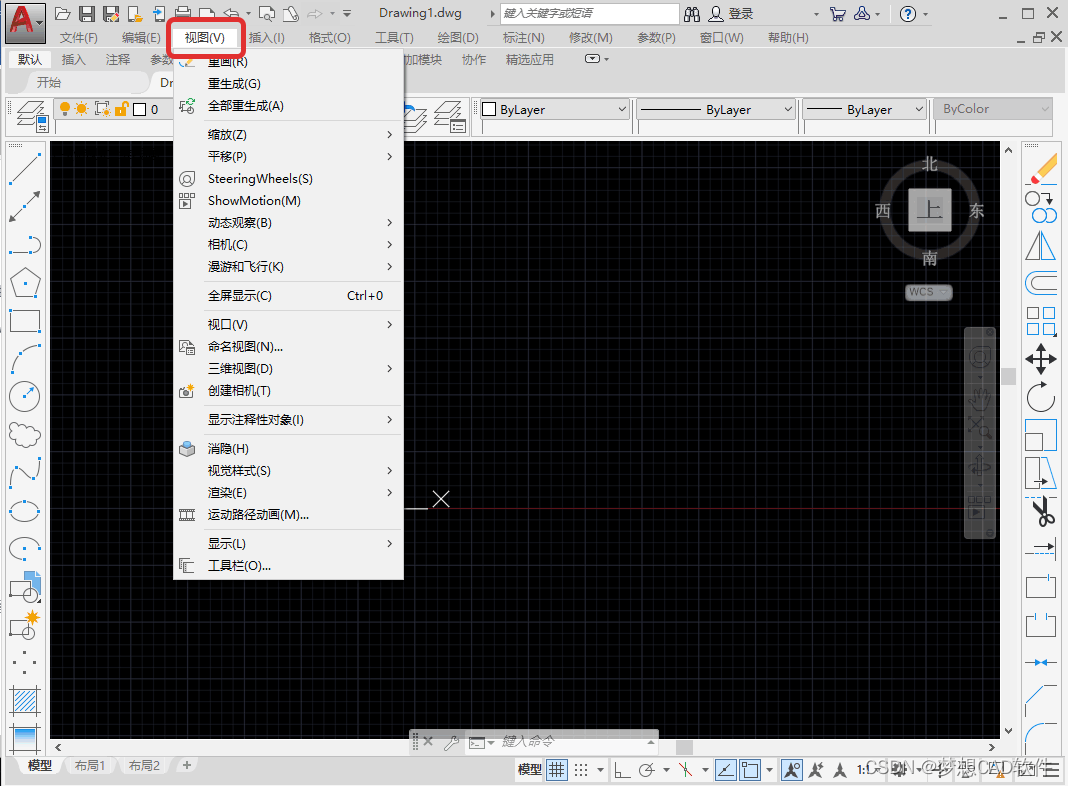This screenshot has height=786, width=1068.
Task: Toggle snap mode dots in status bar
Action: (581, 770)
